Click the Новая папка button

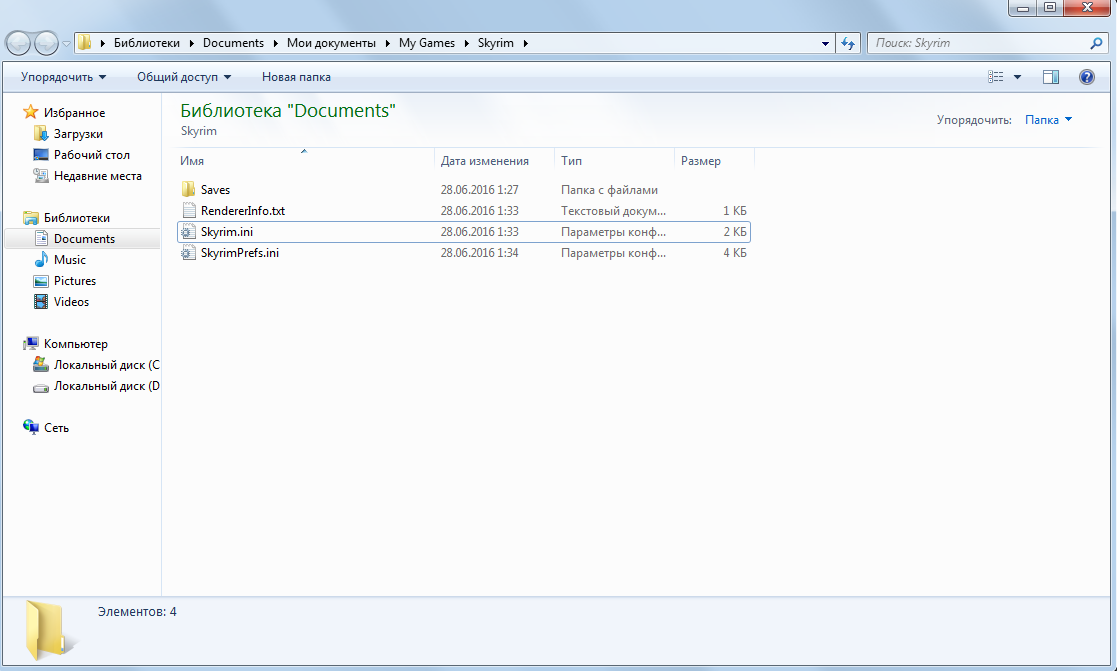(296, 77)
